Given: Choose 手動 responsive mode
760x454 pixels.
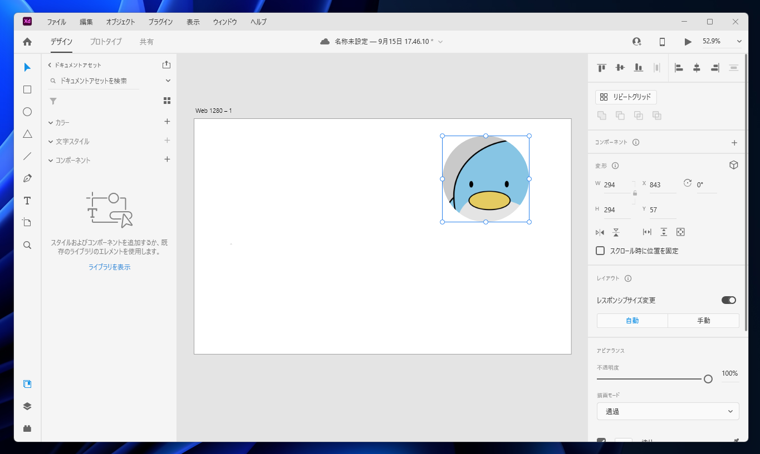Looking at the screenshot, I should click(703, 320).
